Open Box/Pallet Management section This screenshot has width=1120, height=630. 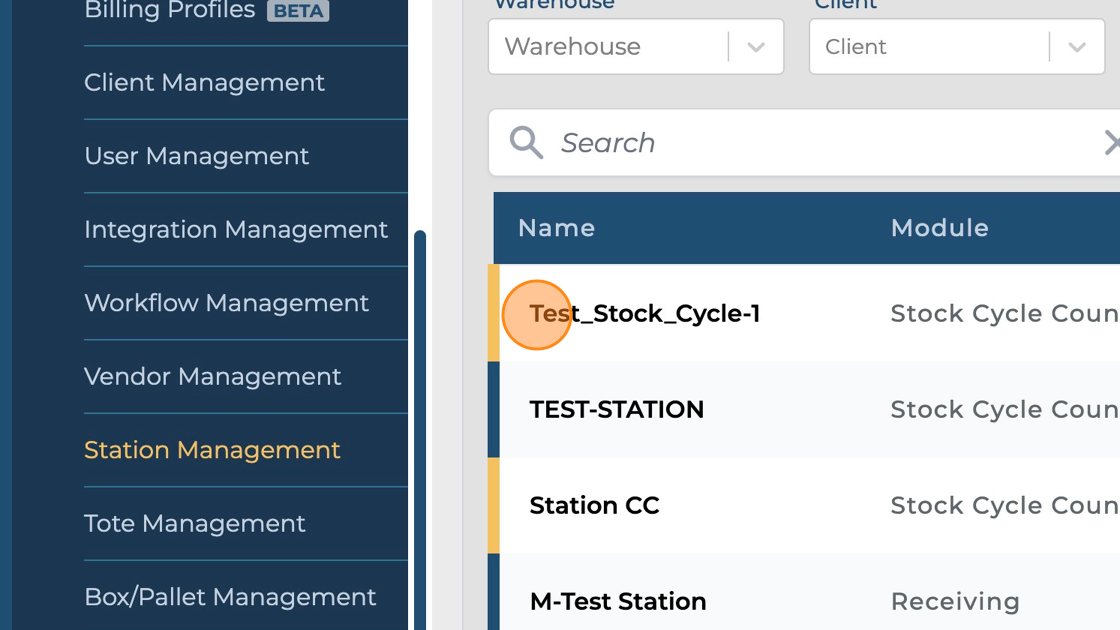[x=230, y=597]
